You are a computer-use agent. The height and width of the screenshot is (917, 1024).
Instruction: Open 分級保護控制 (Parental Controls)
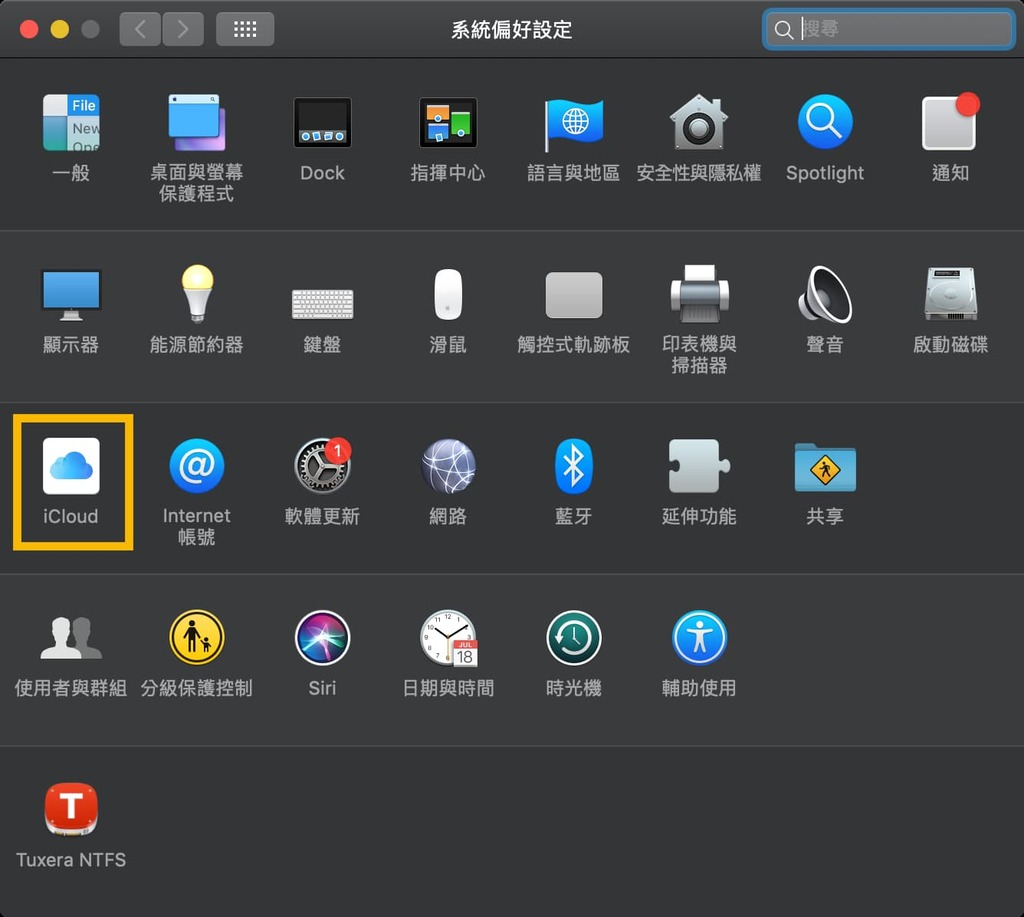click(196, 638)
